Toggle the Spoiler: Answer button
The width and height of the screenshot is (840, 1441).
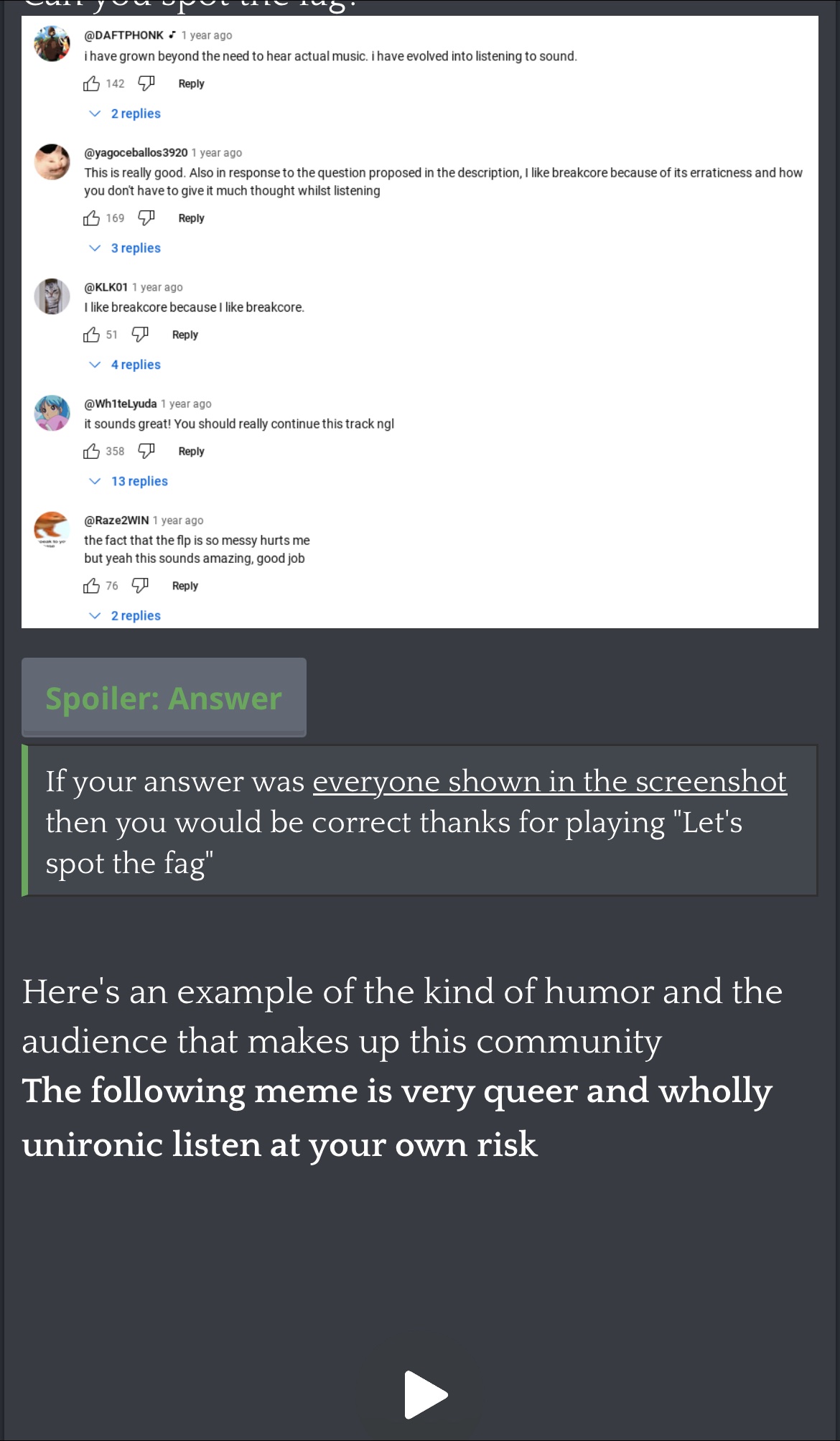(164, 698)
